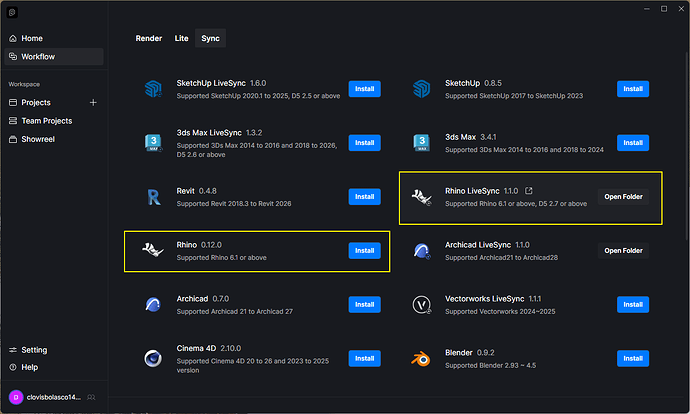Click the clovisbolasco14 account avatar
This screenshot has width=690, height=414.
click(x=16, y=397)
